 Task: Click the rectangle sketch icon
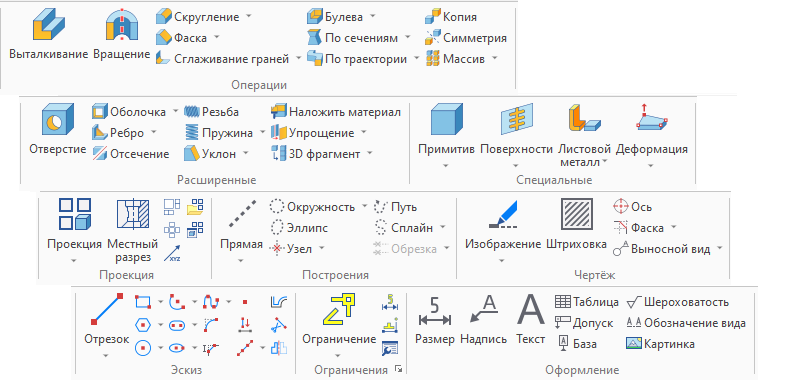(143, 301)
